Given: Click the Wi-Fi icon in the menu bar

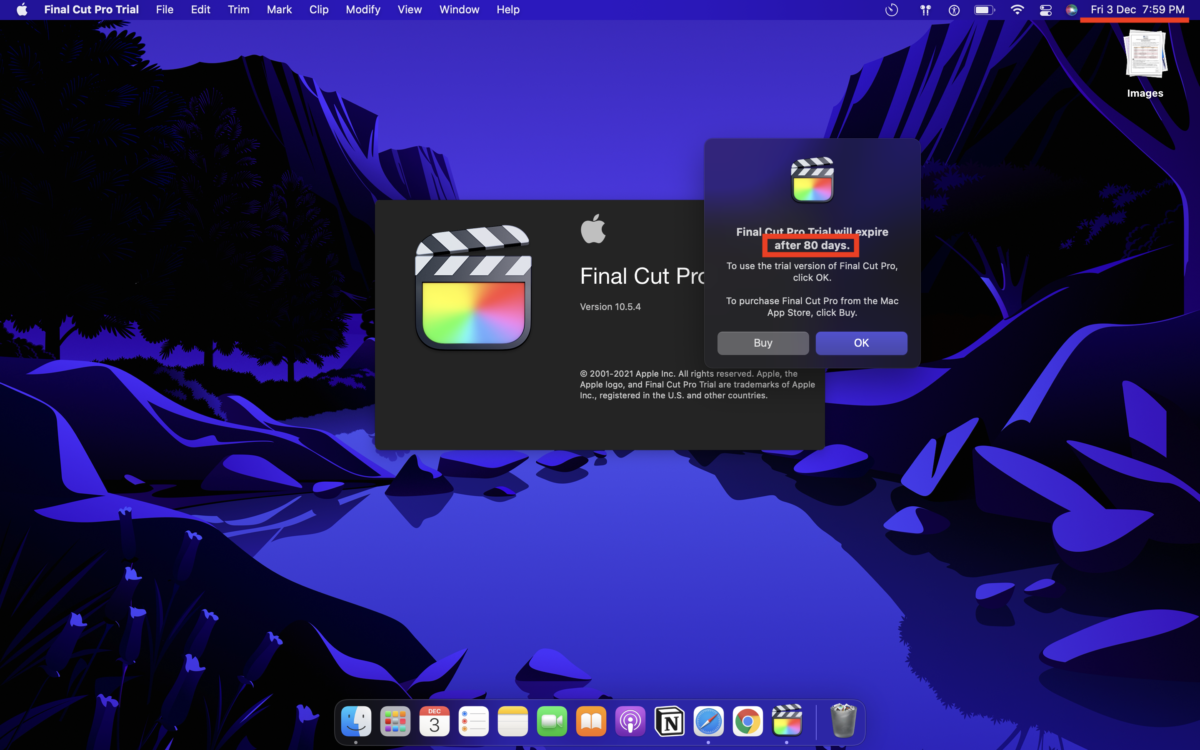Looking at the screenshot, I should click(x=1017, y=10).
